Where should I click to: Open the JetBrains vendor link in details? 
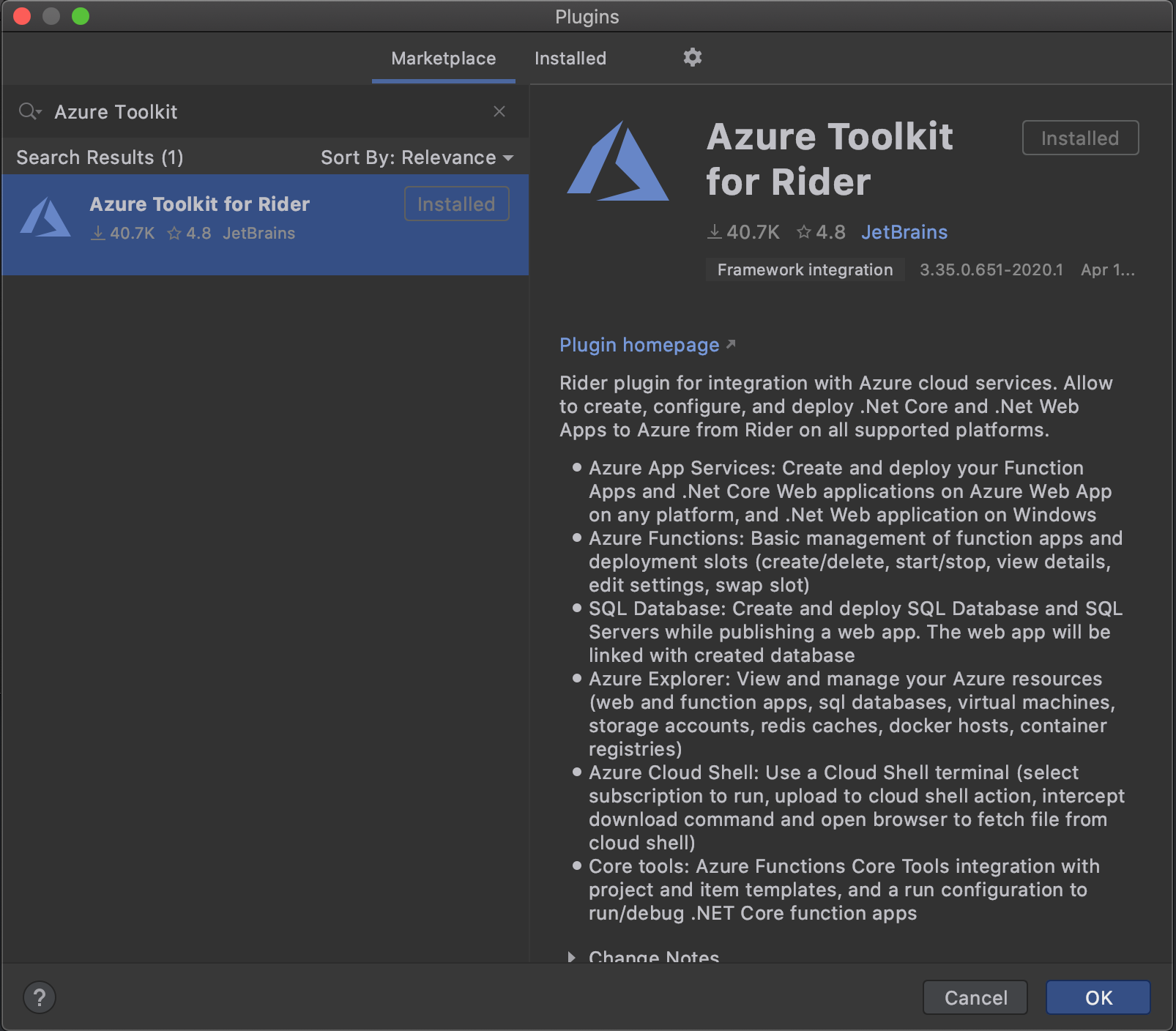(x=904, y=232)
